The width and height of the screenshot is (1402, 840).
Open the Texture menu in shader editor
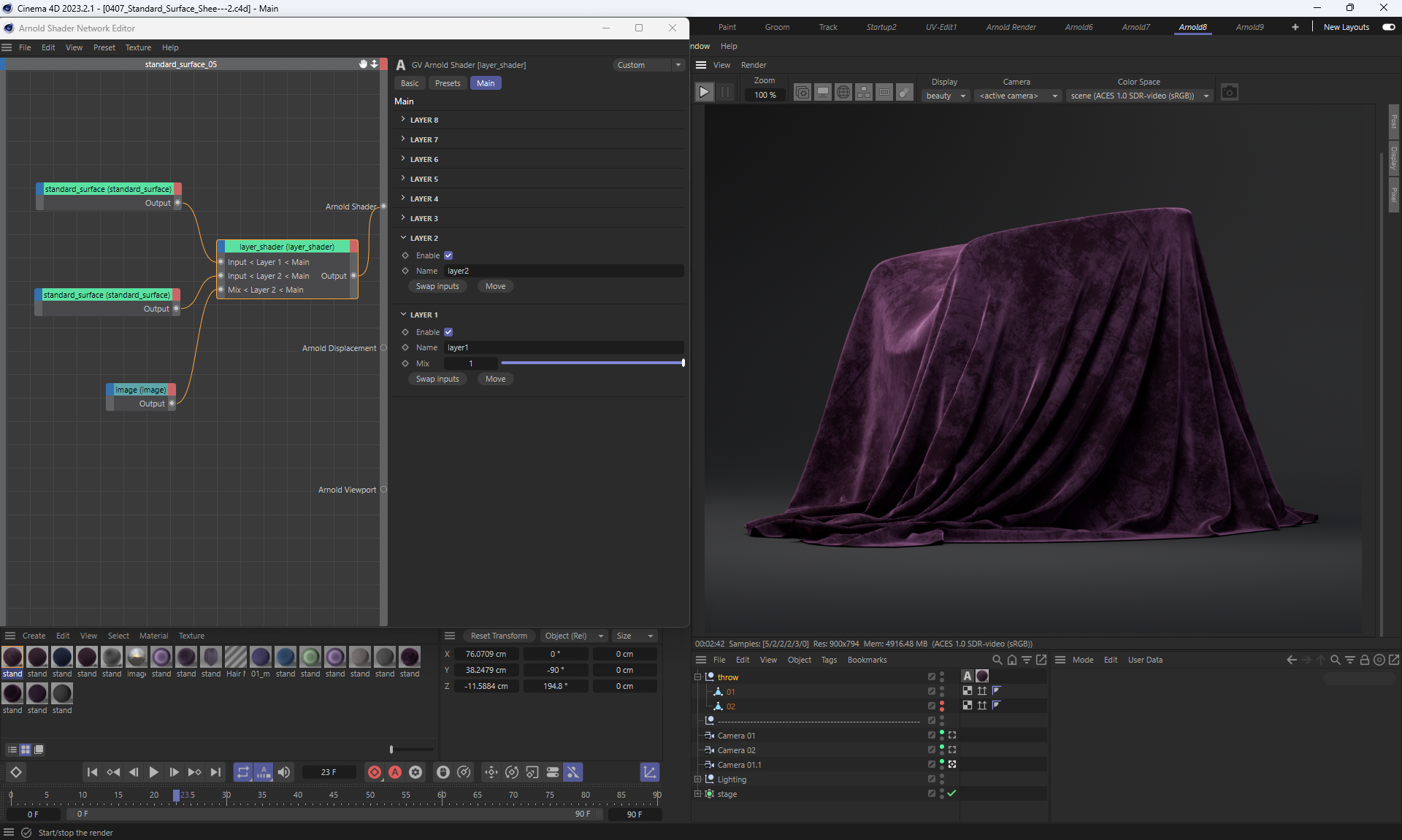click(x=138, y=47)
